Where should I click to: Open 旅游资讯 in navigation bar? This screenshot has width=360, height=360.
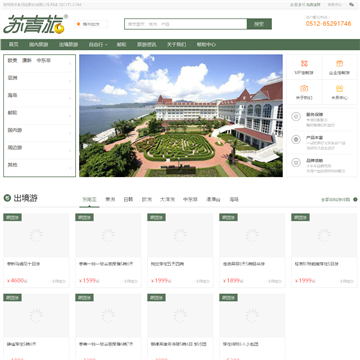[x=146, y=44]
